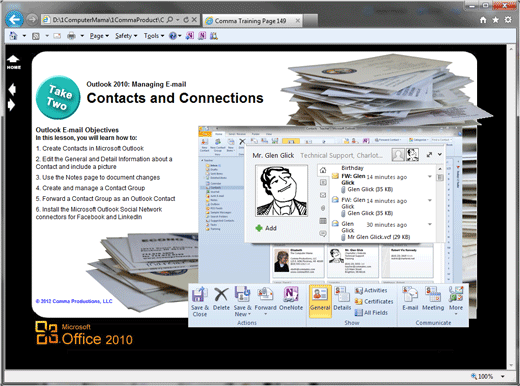
Task: Click the 100% zoom level button
Action: [482, 376]
